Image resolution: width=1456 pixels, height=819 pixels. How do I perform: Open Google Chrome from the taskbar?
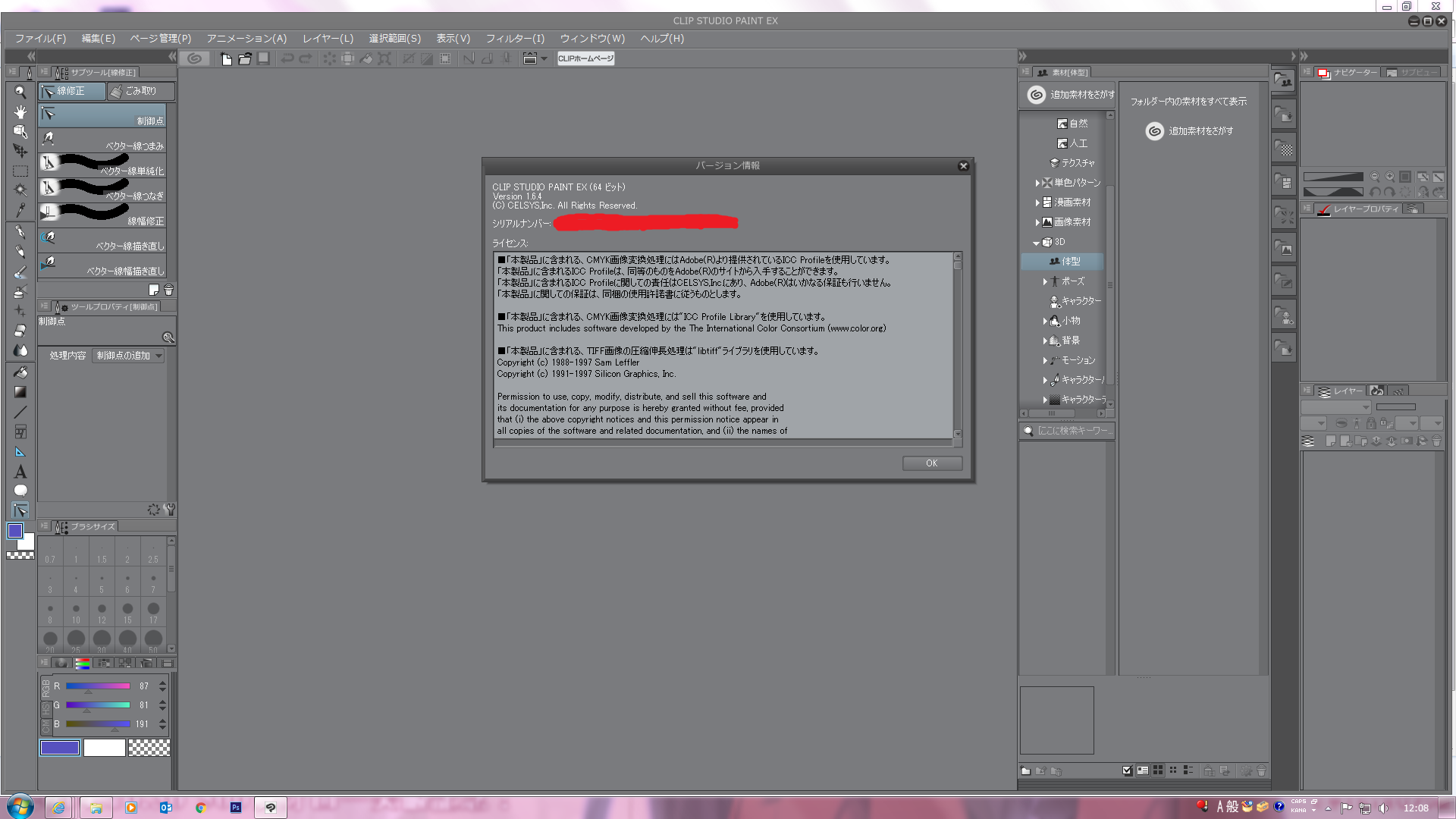pyautogui.click(x=200, y=808)
